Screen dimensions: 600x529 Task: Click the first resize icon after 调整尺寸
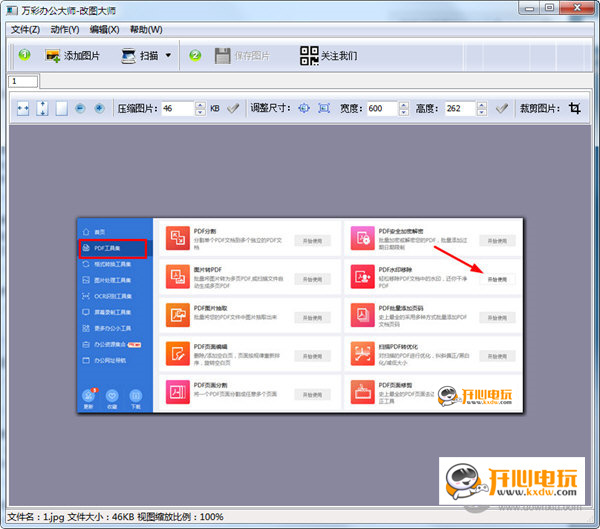pyautogui.click(x=305, y=108)
